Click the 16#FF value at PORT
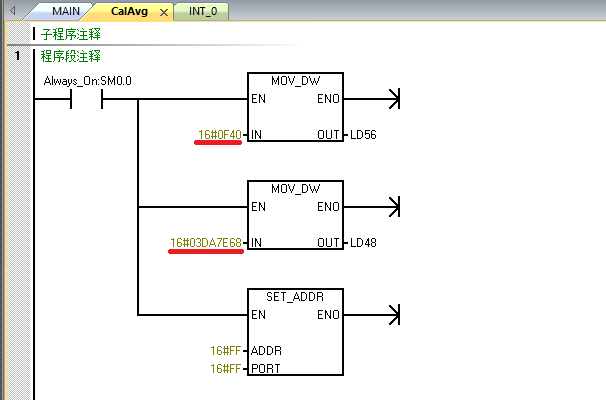This screenshot has height=400, width=606. [224, 369]
